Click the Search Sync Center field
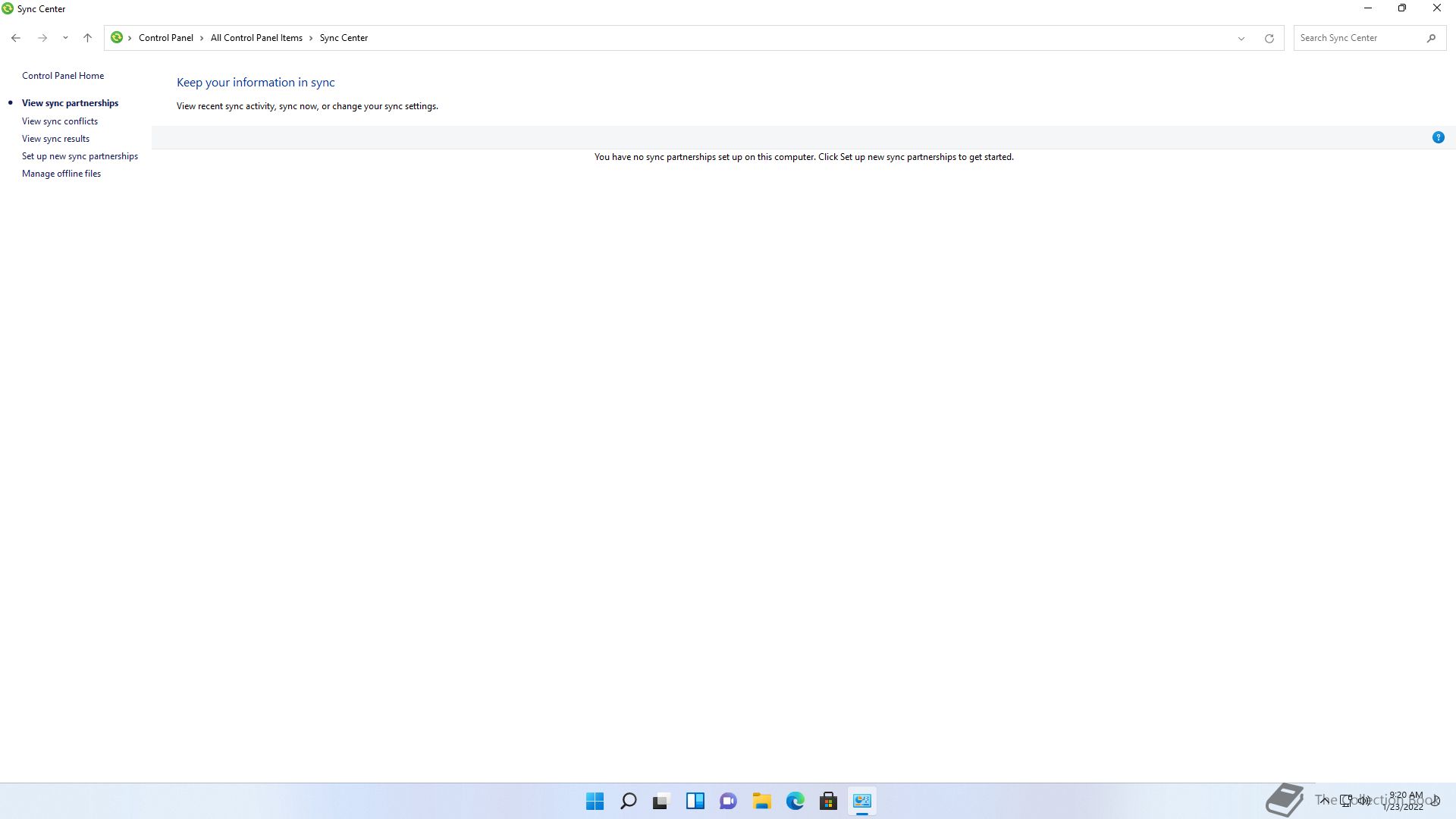Viewport: 1456px width, 819px height. coord(1357,38)
